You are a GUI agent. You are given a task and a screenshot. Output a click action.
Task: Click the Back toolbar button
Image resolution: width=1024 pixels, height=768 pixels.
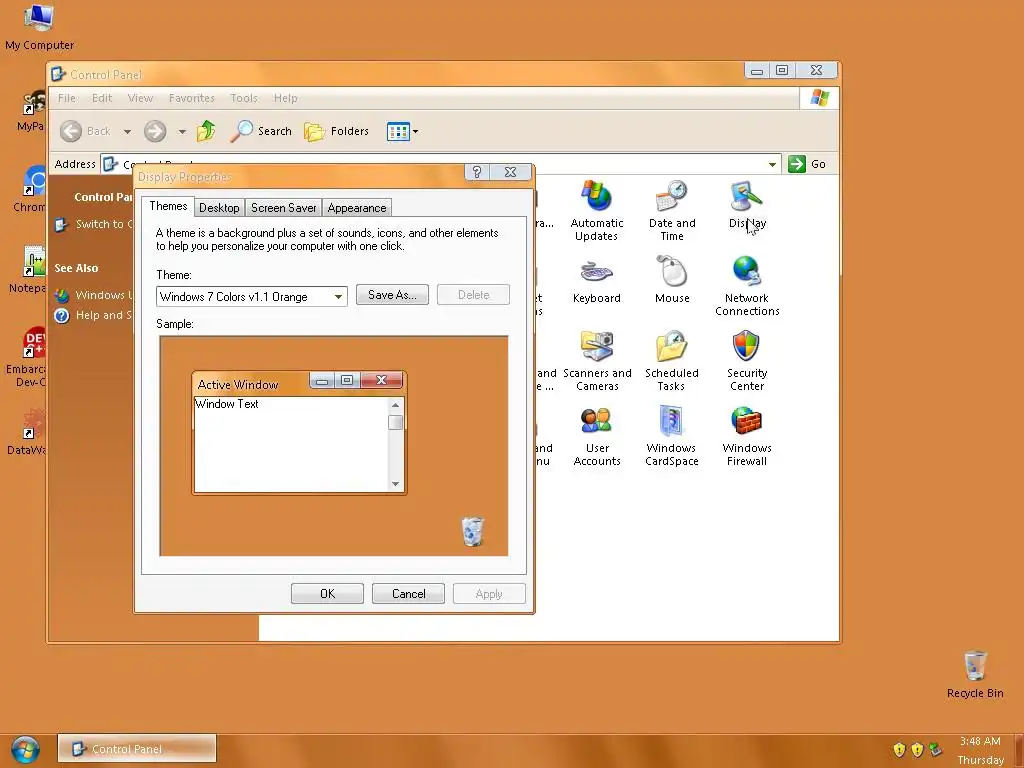[x=86, y=131]
